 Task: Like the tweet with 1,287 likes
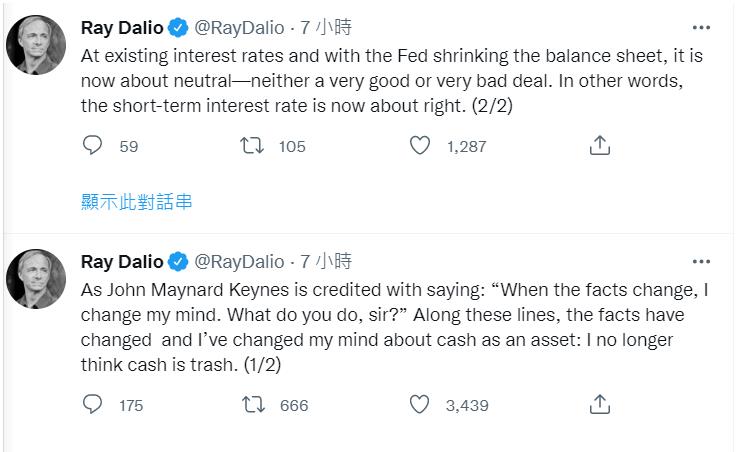[420, 146]
